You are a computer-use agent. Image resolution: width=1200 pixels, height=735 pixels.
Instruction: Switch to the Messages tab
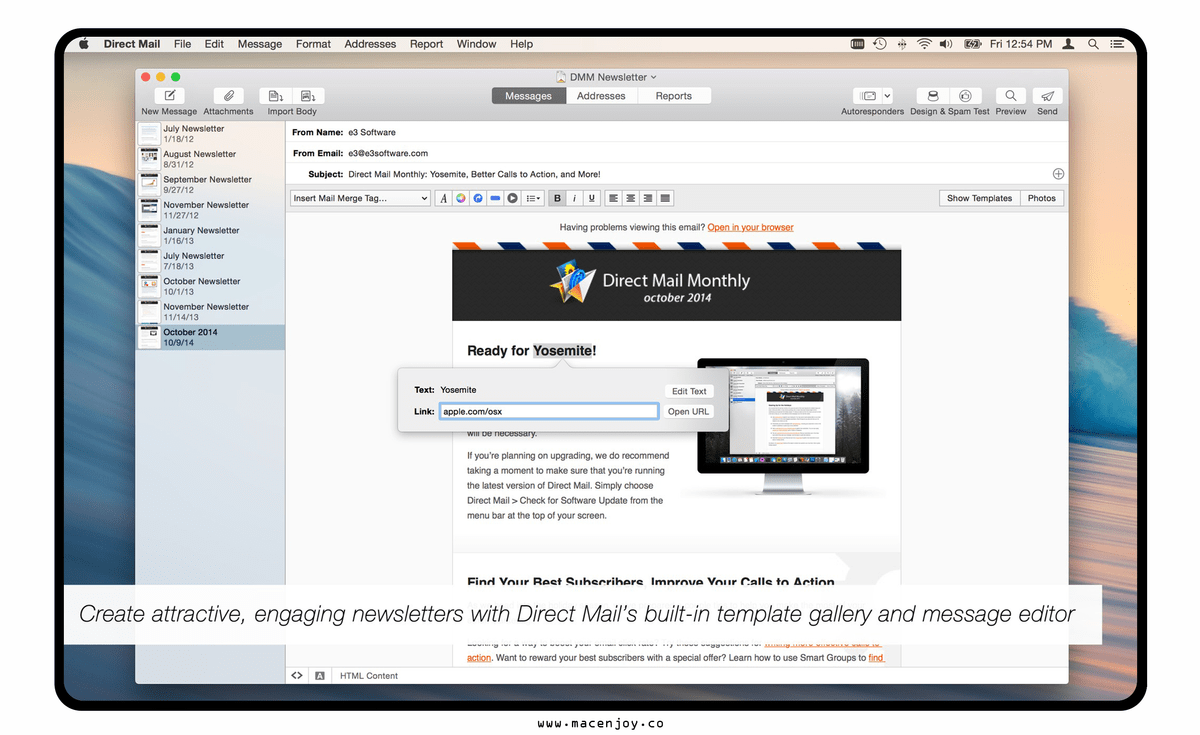pyautogui.click(x=528, y=96)
